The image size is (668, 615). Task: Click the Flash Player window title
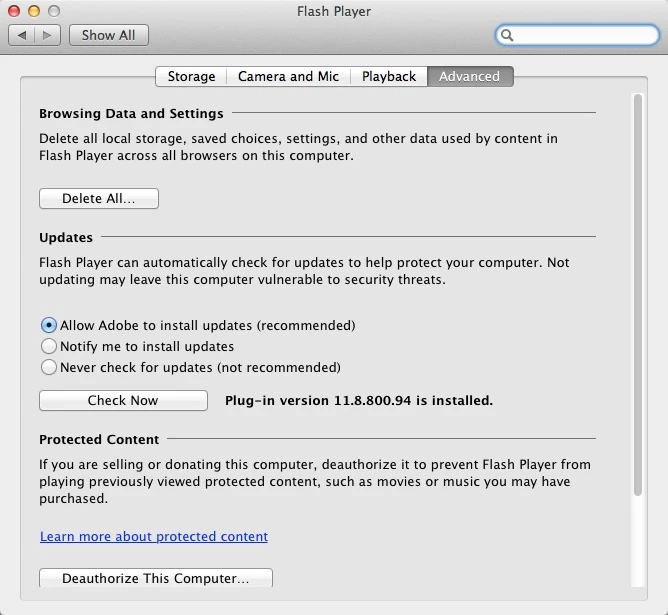coord(334,11)
